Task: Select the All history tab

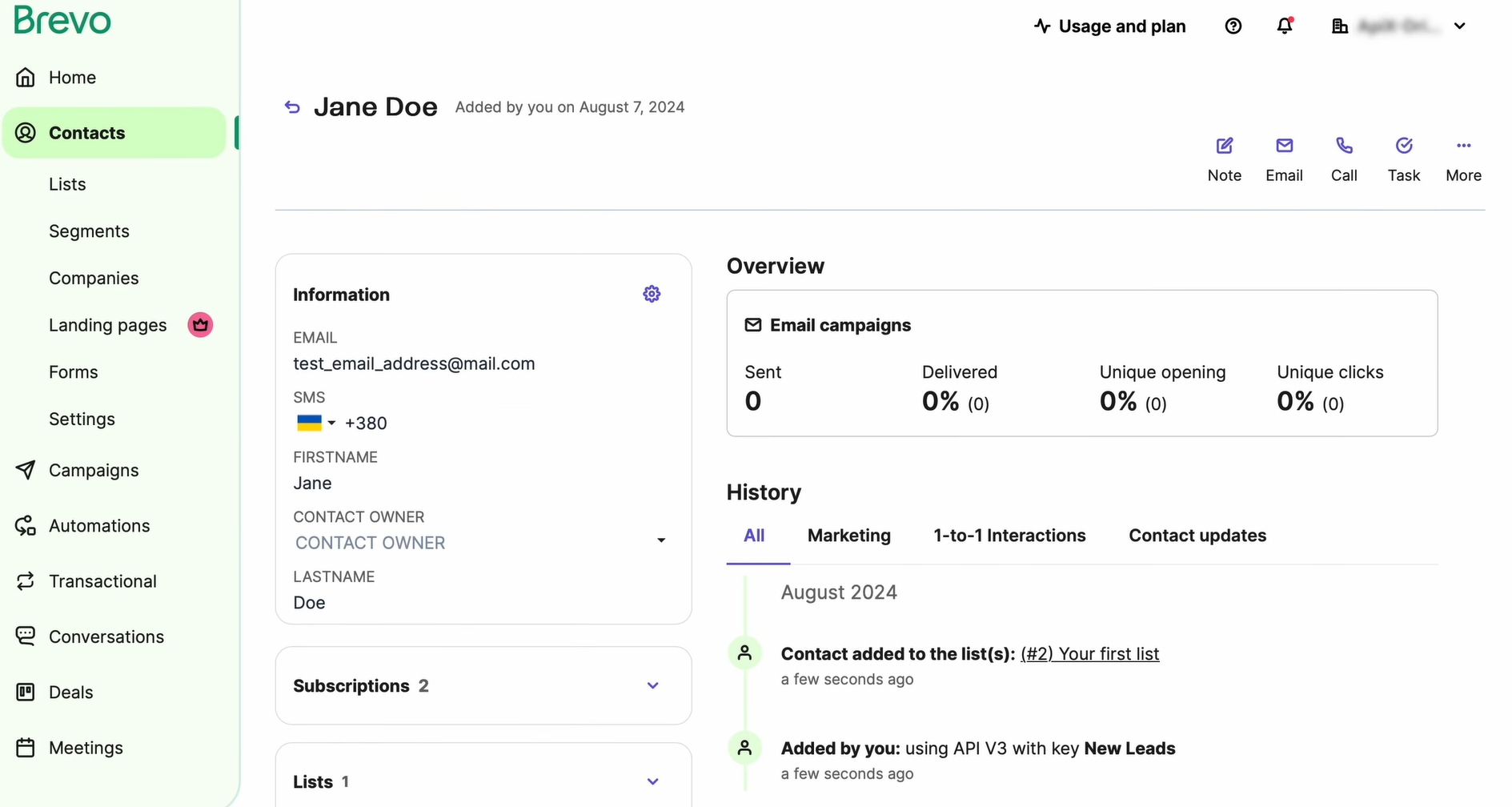Action: [754, 536]
